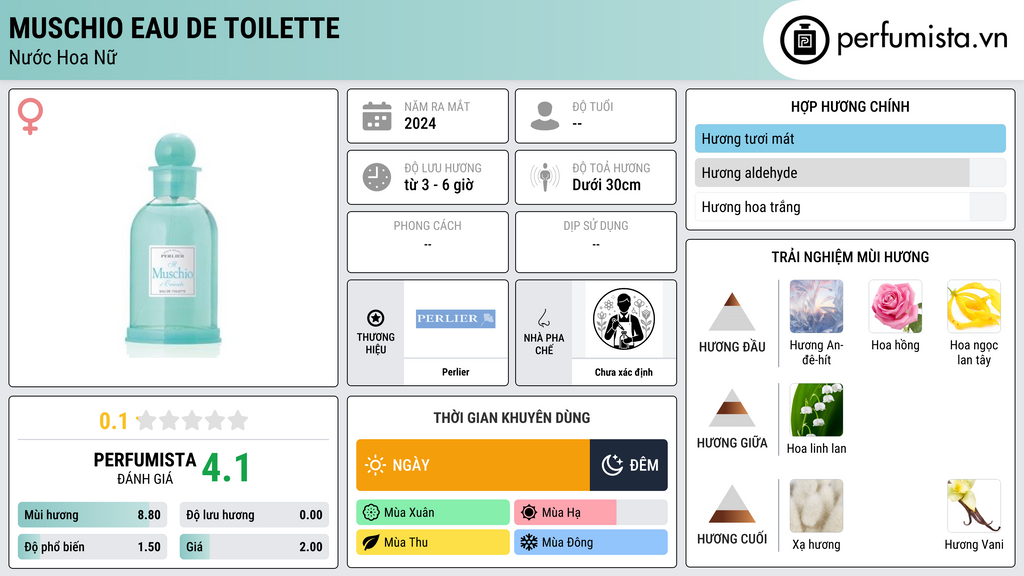Click the Mùi hương 8.80 rating bar
The height and width of the screenshot is (576, 1024).
[x=93, y=515]
